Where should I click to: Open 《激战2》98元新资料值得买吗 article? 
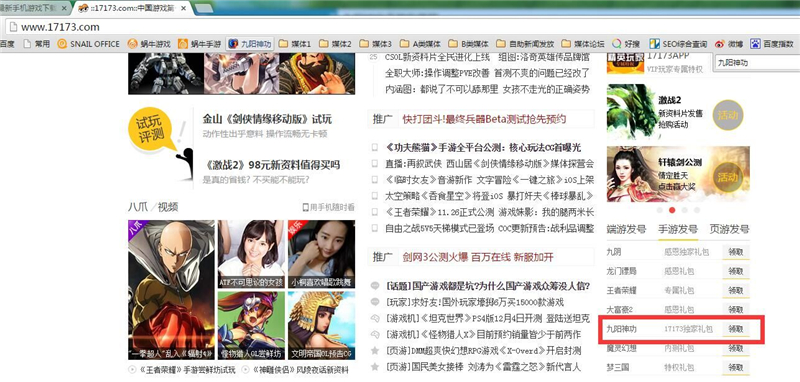(x=271, y=165)
